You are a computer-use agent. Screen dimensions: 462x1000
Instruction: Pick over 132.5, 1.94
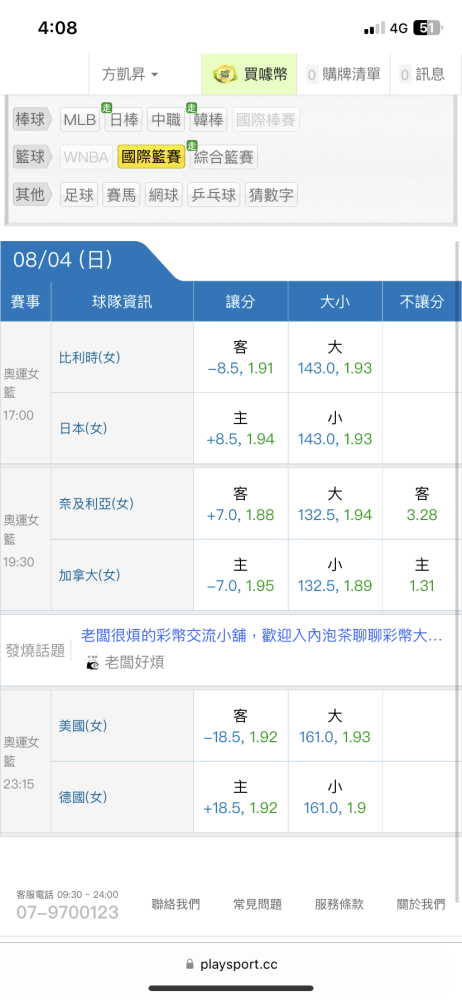tap(335, 504)
